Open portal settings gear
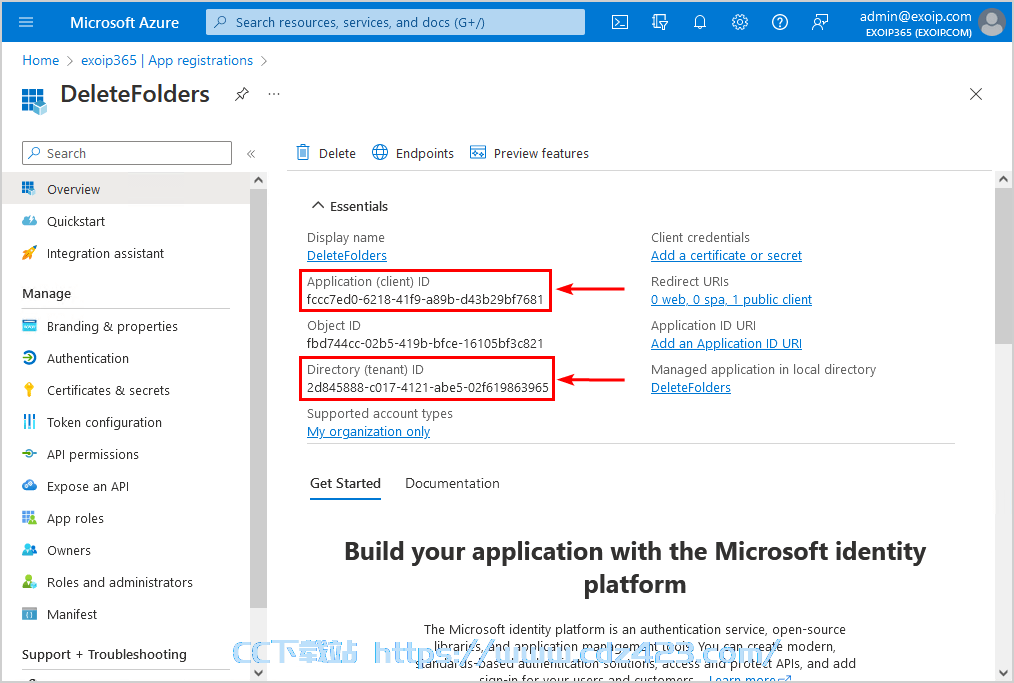 (x=740, y=23)
